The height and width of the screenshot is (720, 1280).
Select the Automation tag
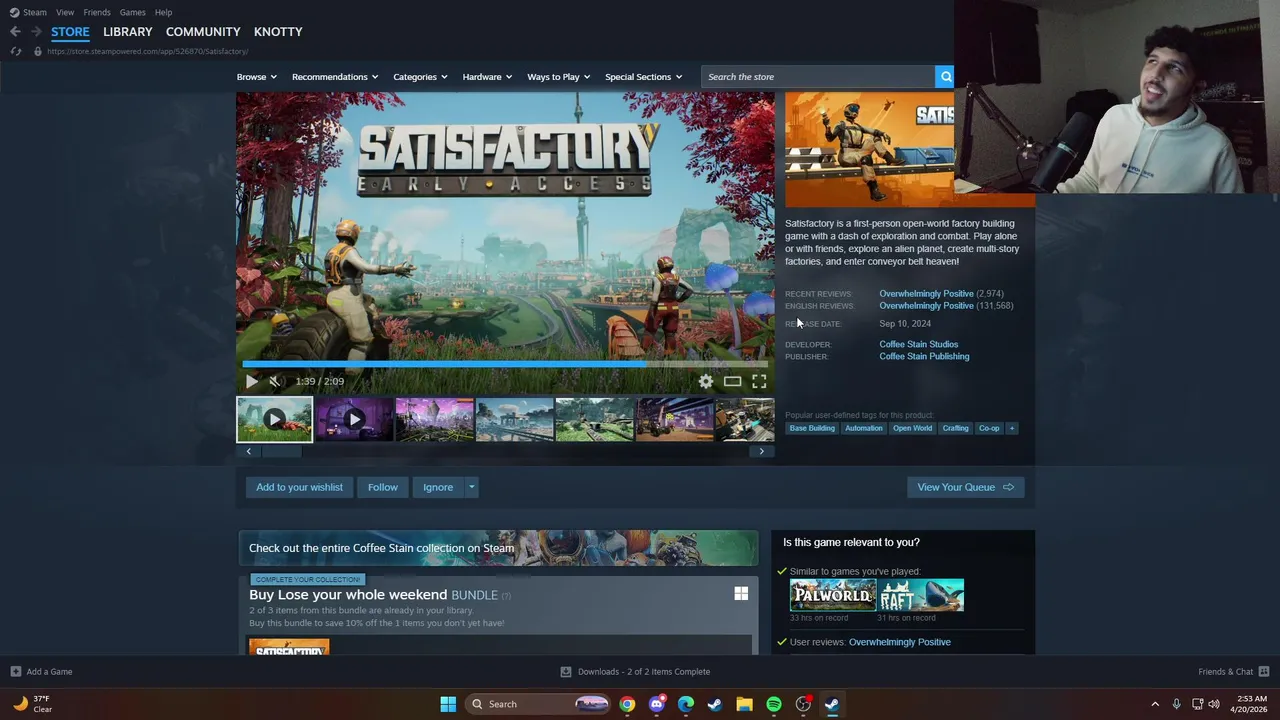coord(864,428)
